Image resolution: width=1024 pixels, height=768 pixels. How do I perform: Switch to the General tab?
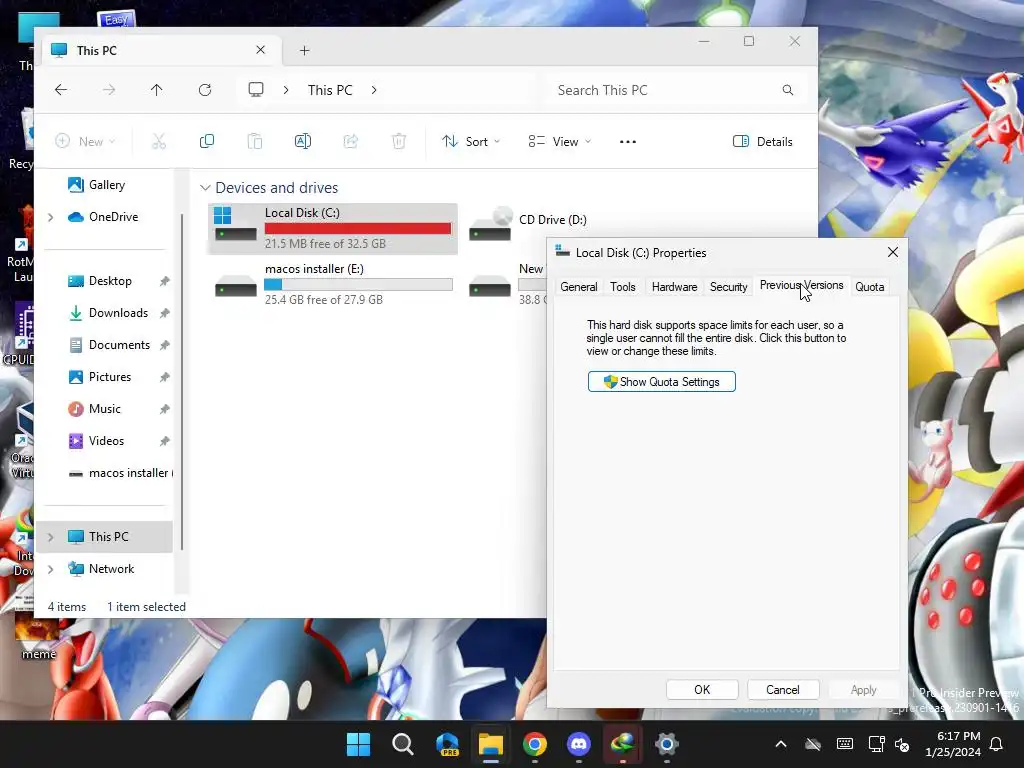[x=579, y=287]
